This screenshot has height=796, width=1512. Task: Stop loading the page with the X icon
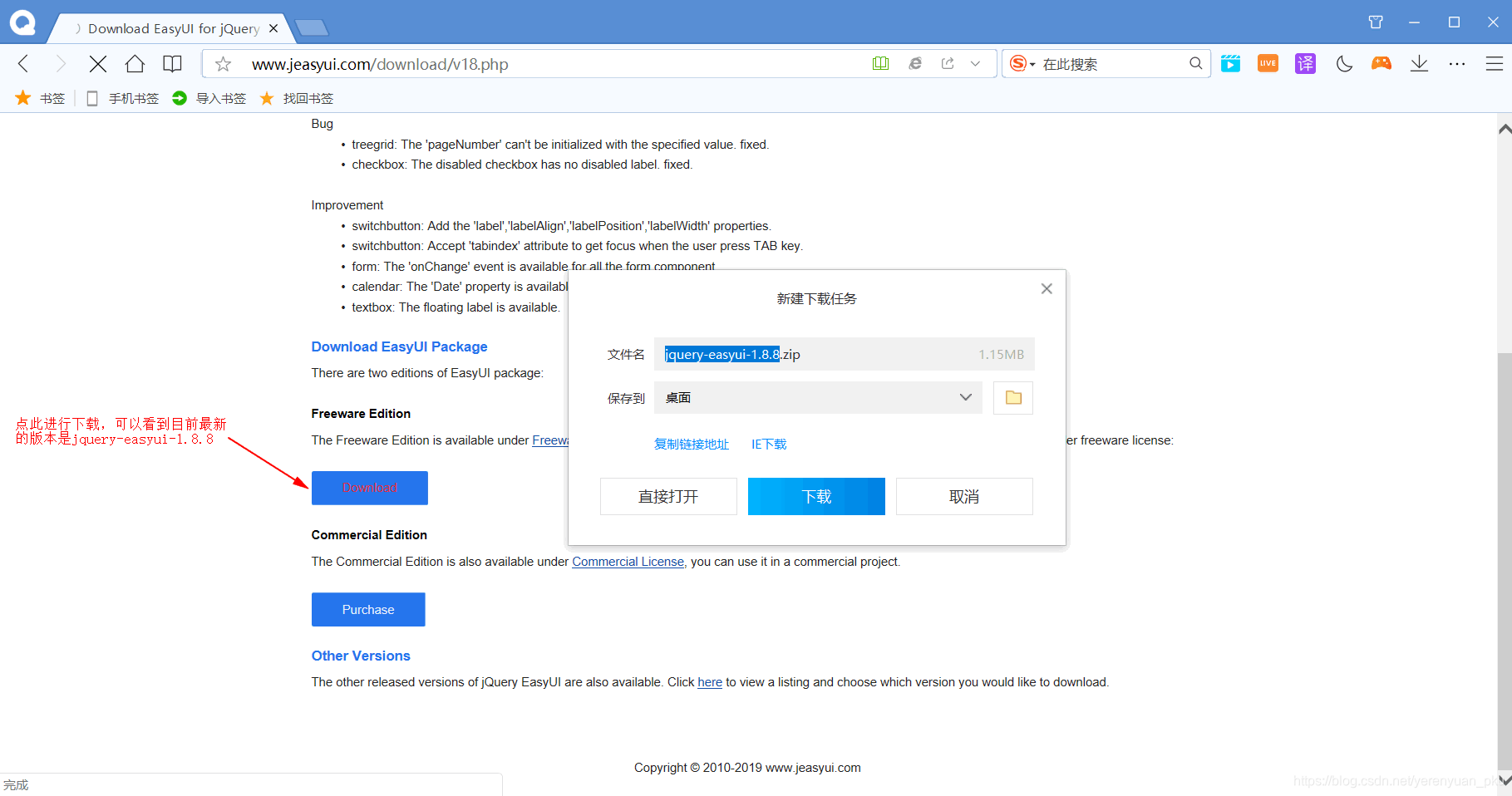[x=97, y=64]
